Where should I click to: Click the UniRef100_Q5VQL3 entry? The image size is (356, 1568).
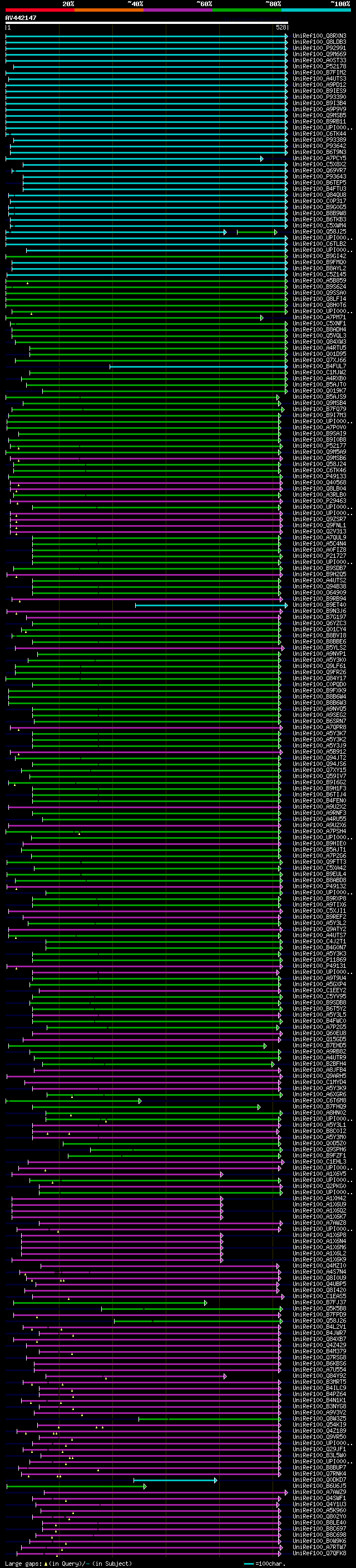[x=319, y=335]
